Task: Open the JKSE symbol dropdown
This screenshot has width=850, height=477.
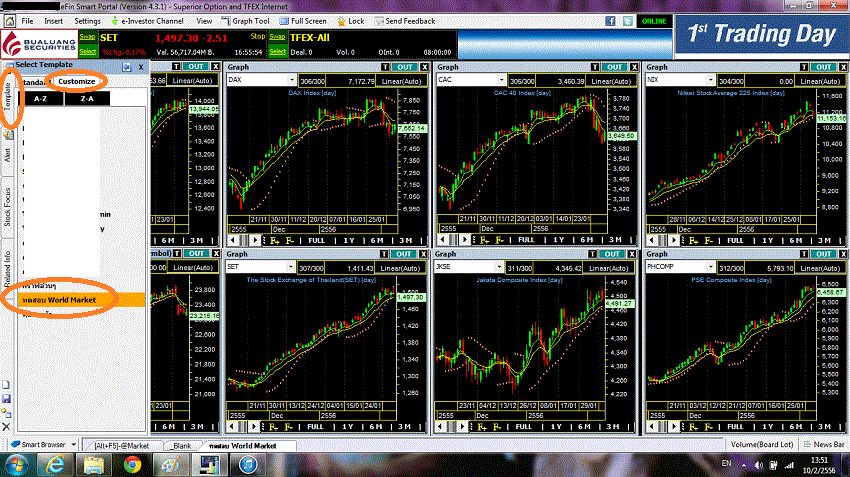Action: 499,267
